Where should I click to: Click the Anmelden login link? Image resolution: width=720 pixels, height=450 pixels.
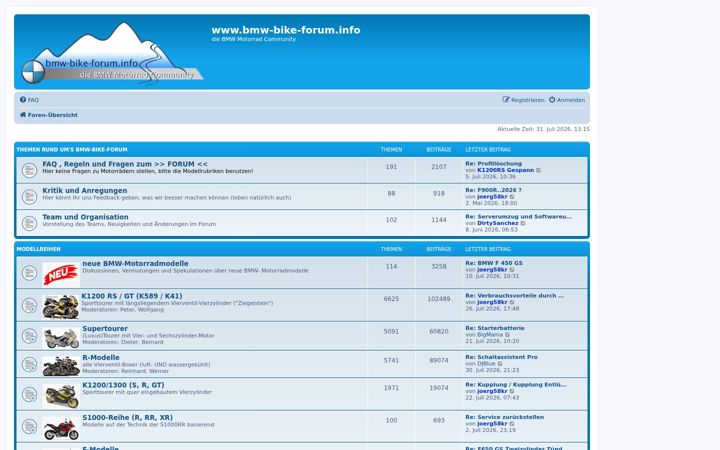click(567, 100)
